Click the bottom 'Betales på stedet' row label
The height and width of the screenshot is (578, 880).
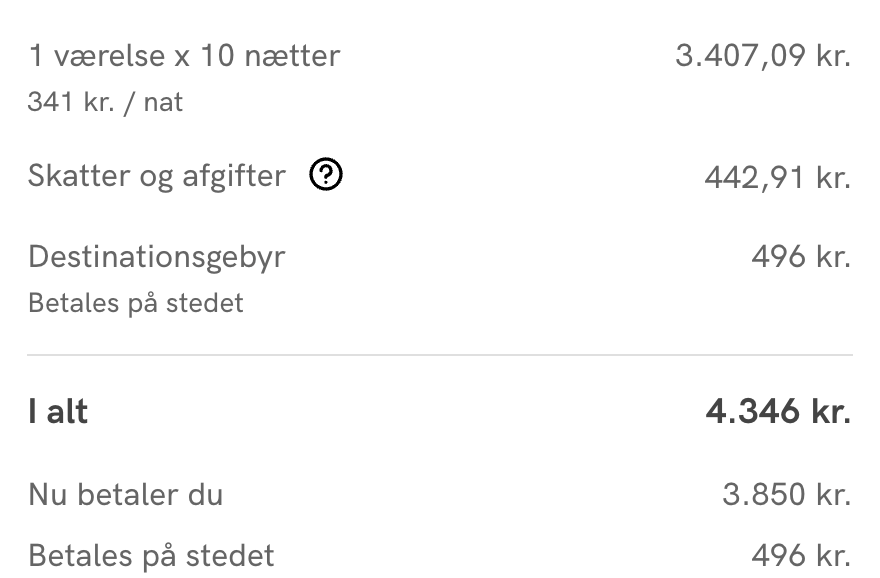click(x=151, y=555)
